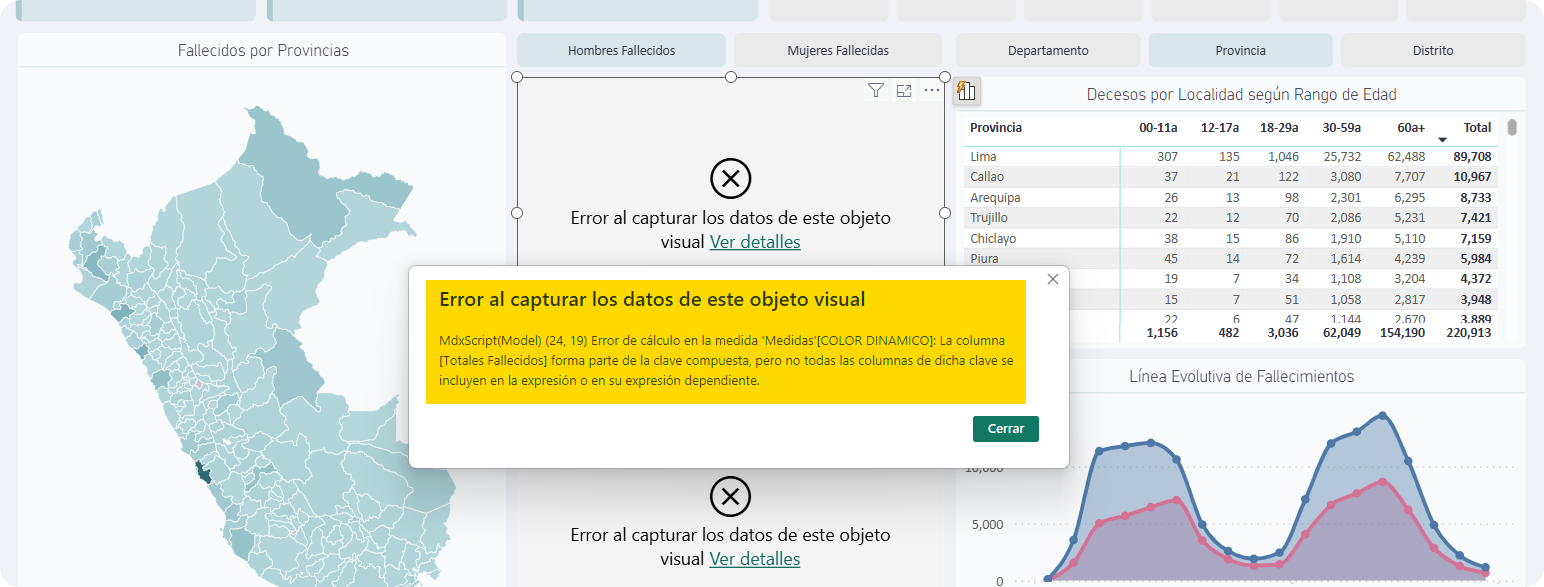This screenshot has height=587, width=1544.
Task: Click the focus mode icon on the visual
Action: point(904,91)
